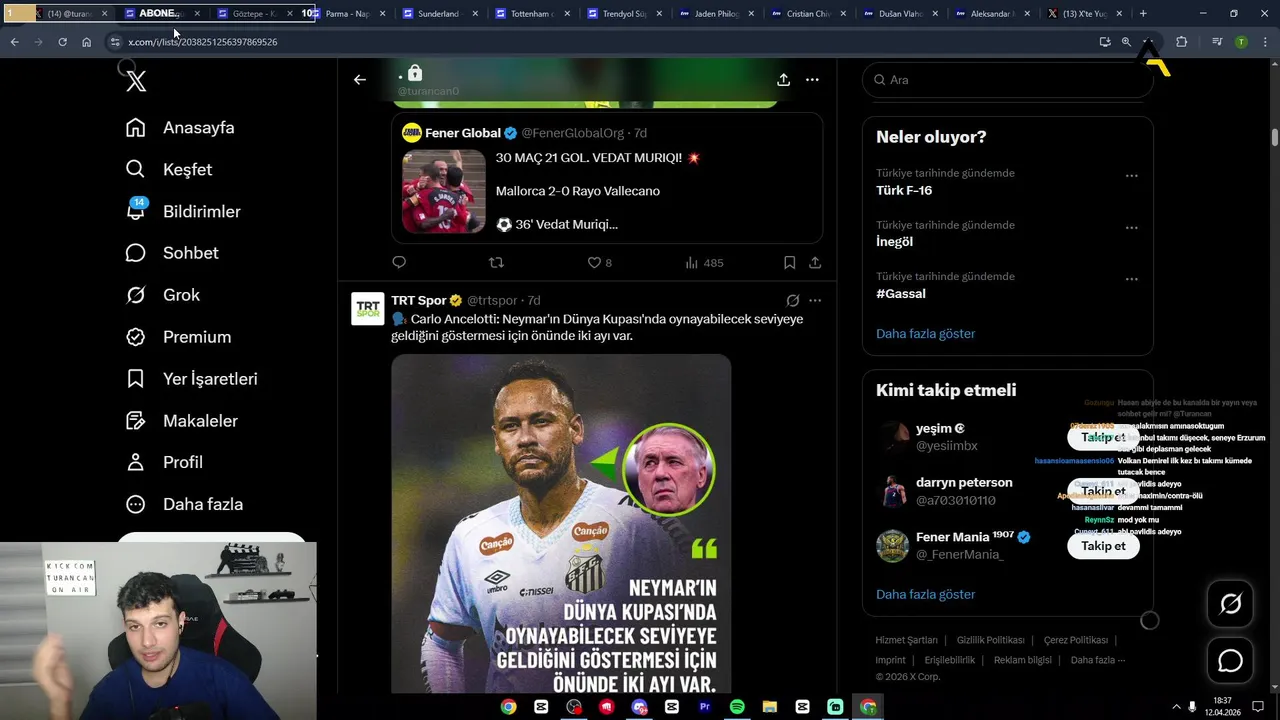Open Bildirimler with 14 badge

point(183,212)
